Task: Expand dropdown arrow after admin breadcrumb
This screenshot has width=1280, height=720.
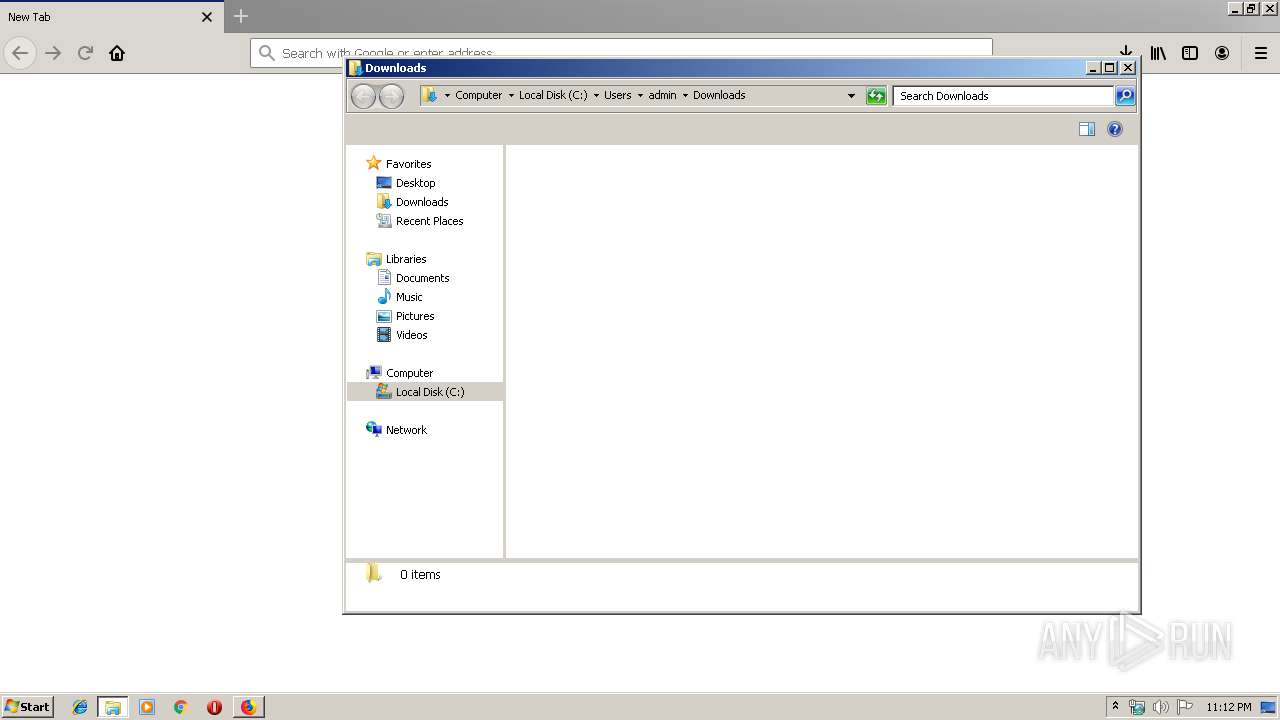Action: (685, 96)
